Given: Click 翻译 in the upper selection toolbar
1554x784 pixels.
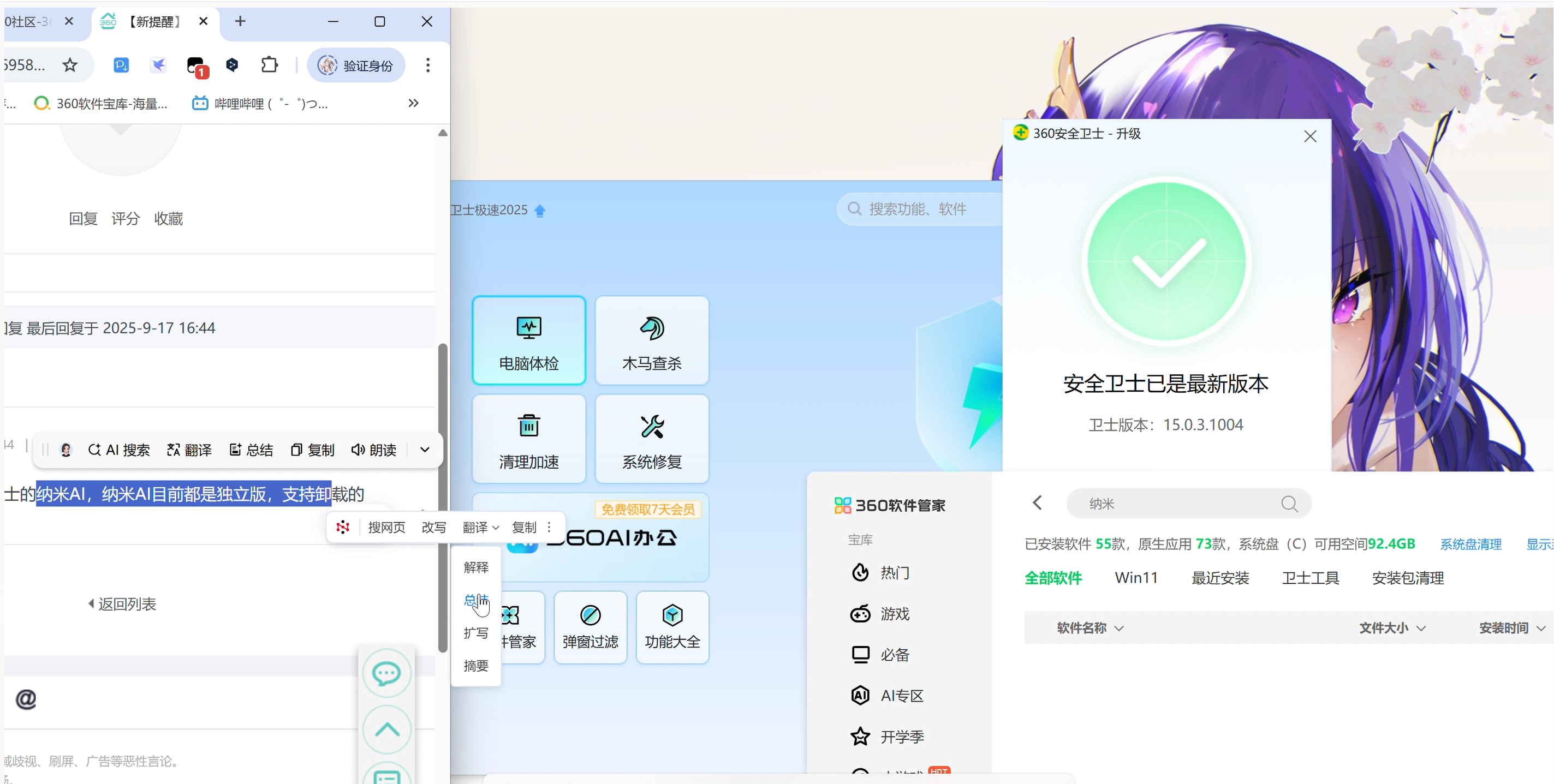Looking at the screenshot, I should coord(189,450).
